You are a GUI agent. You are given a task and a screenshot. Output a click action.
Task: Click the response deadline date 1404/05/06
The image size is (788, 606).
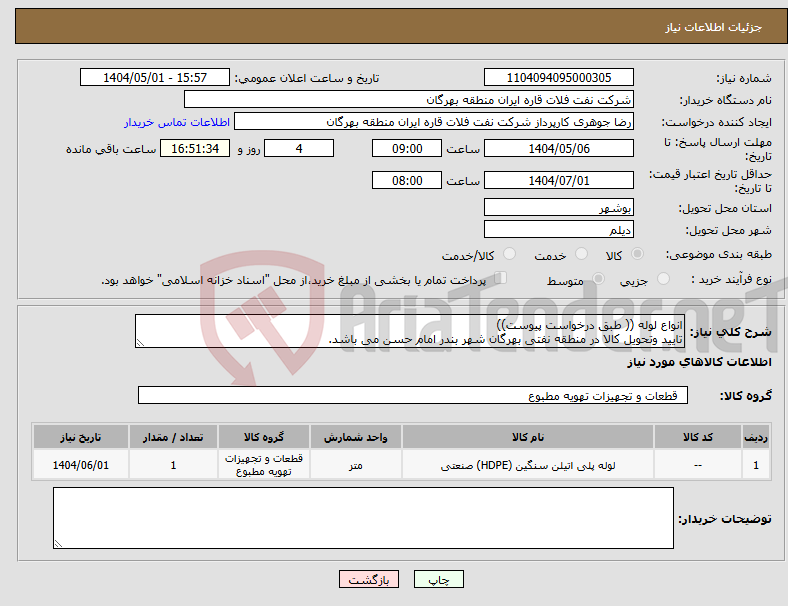point(559,148)
